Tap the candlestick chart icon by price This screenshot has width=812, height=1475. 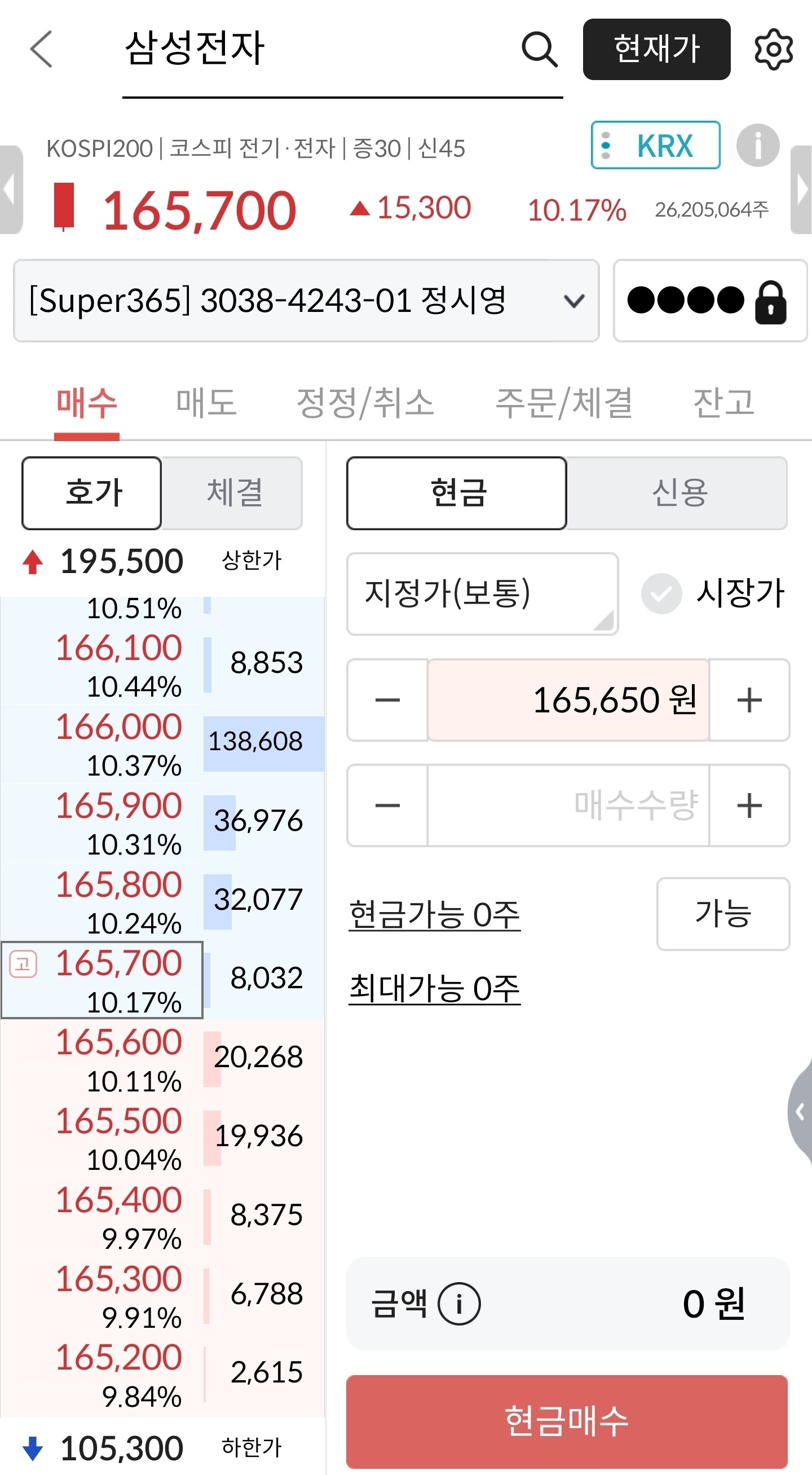64,206
